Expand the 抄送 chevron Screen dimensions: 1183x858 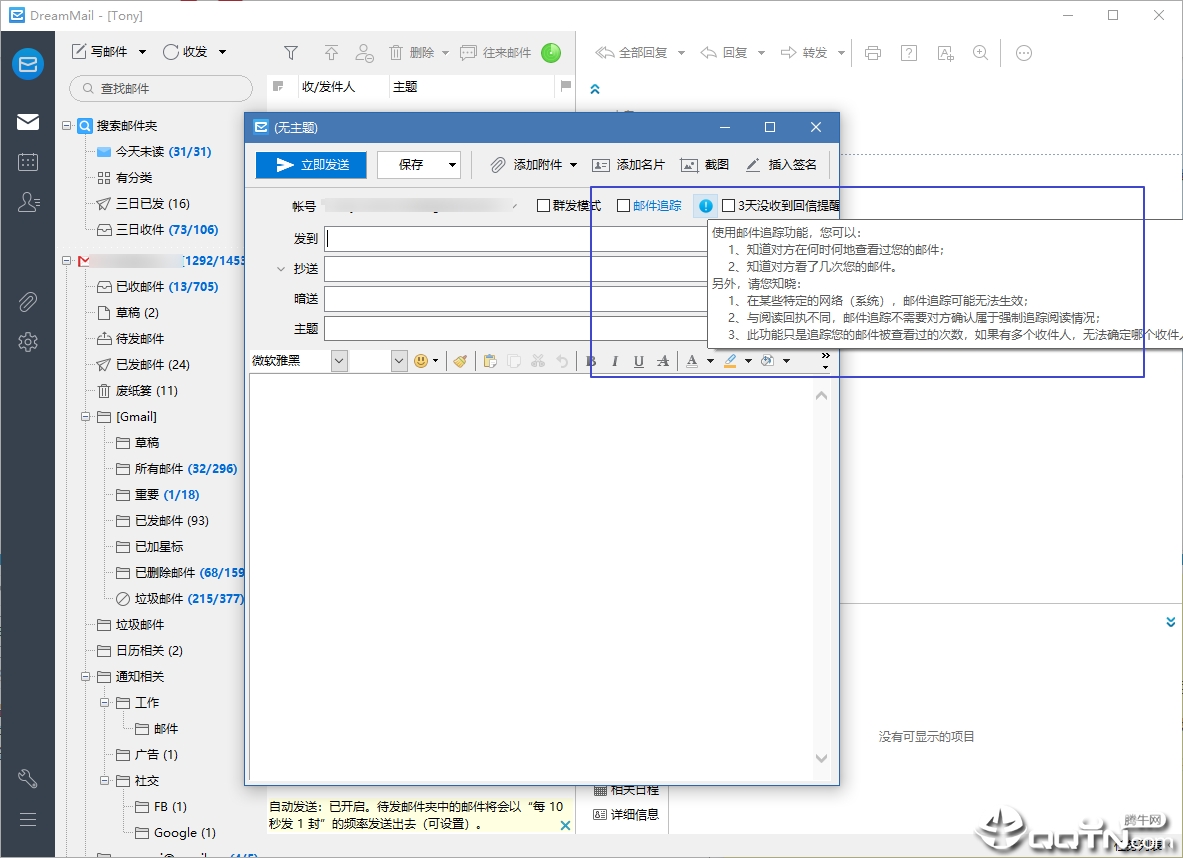[281, 269]
